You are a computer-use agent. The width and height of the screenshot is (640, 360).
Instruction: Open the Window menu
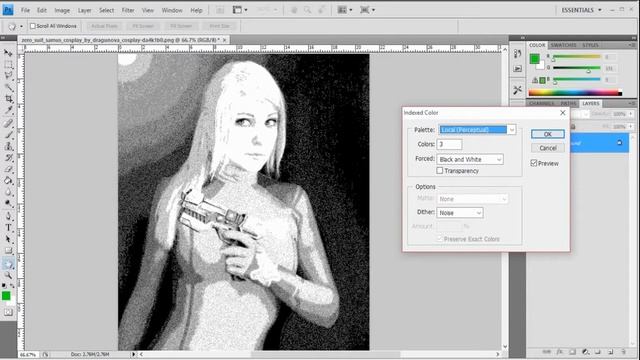click(x=172, y=10)
